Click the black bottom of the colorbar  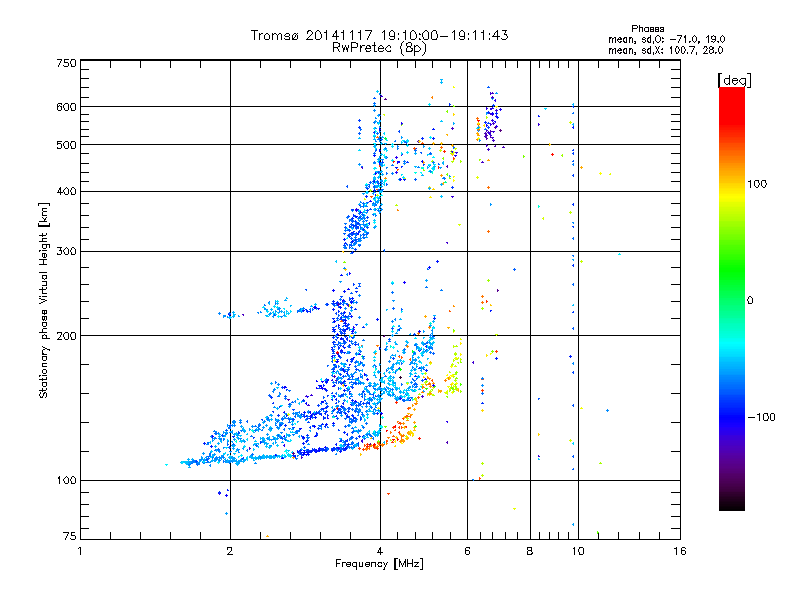[x=732, y=503]
